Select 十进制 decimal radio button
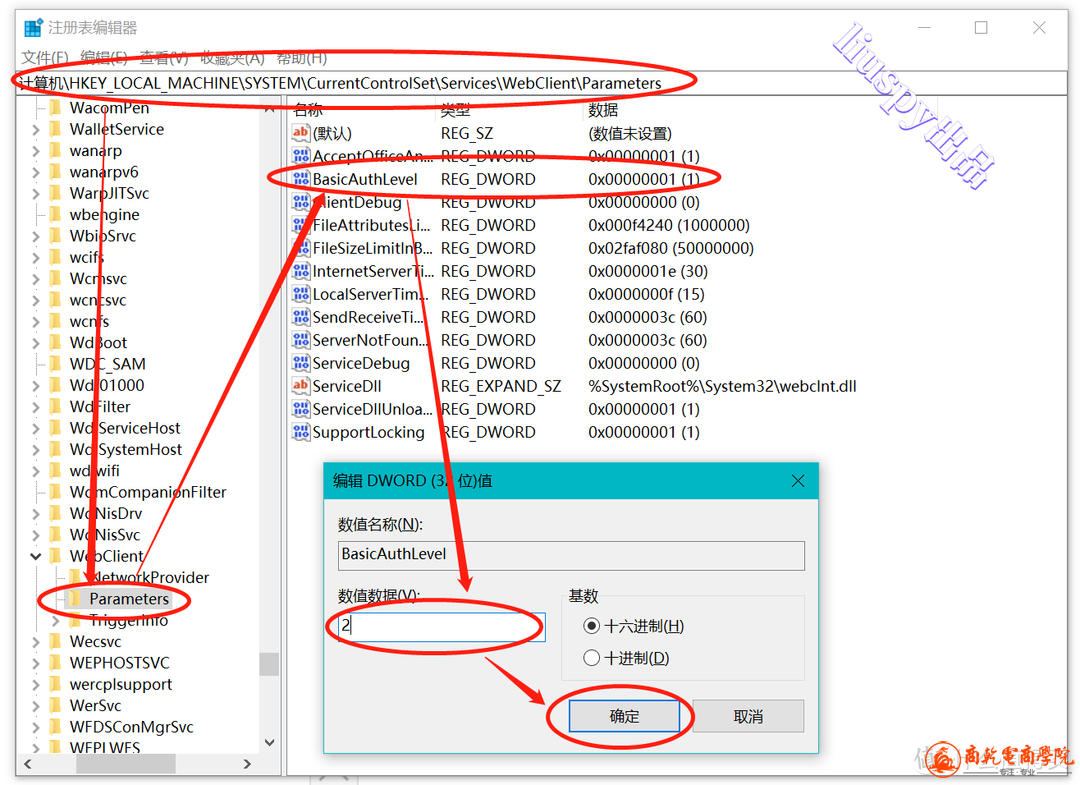Image resolution: width=1080 pixels, height=785 pixels. click(x=592, y=658)
